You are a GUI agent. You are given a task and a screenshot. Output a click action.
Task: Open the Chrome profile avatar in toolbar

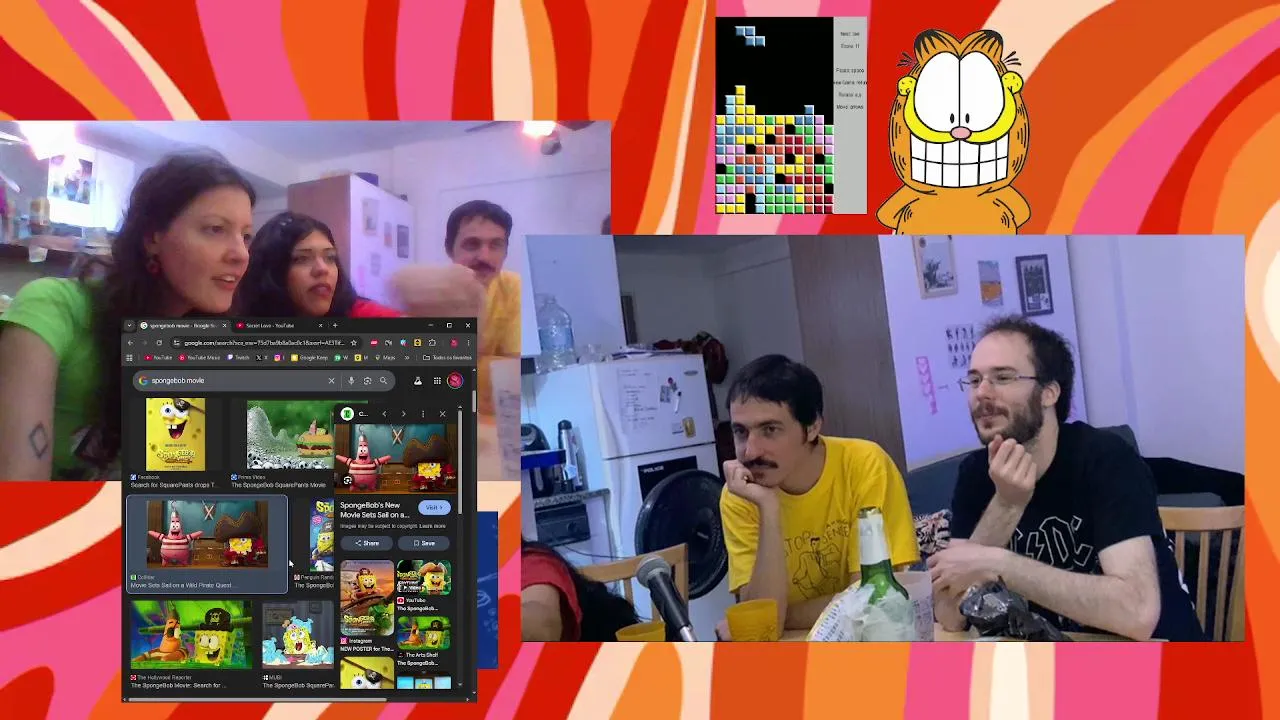454,343
